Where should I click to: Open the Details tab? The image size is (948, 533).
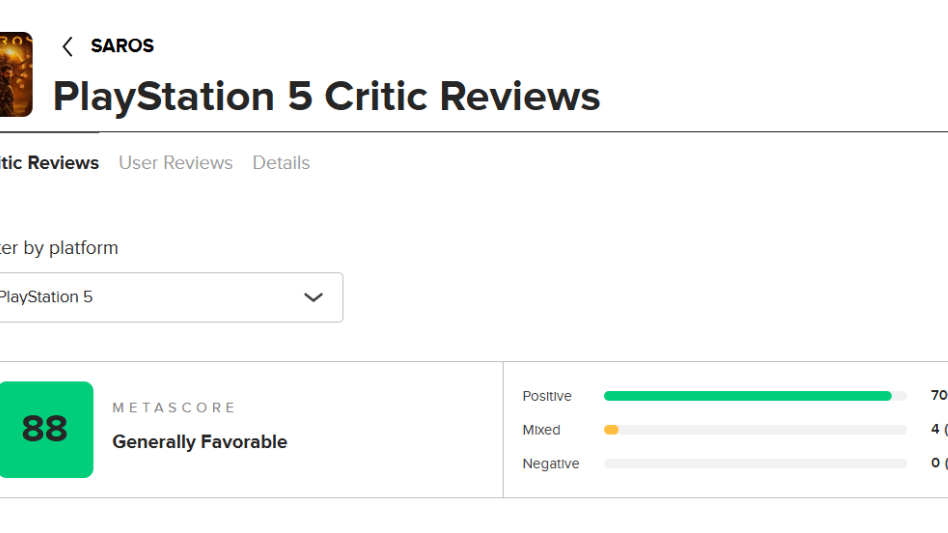tap(281, 163)
